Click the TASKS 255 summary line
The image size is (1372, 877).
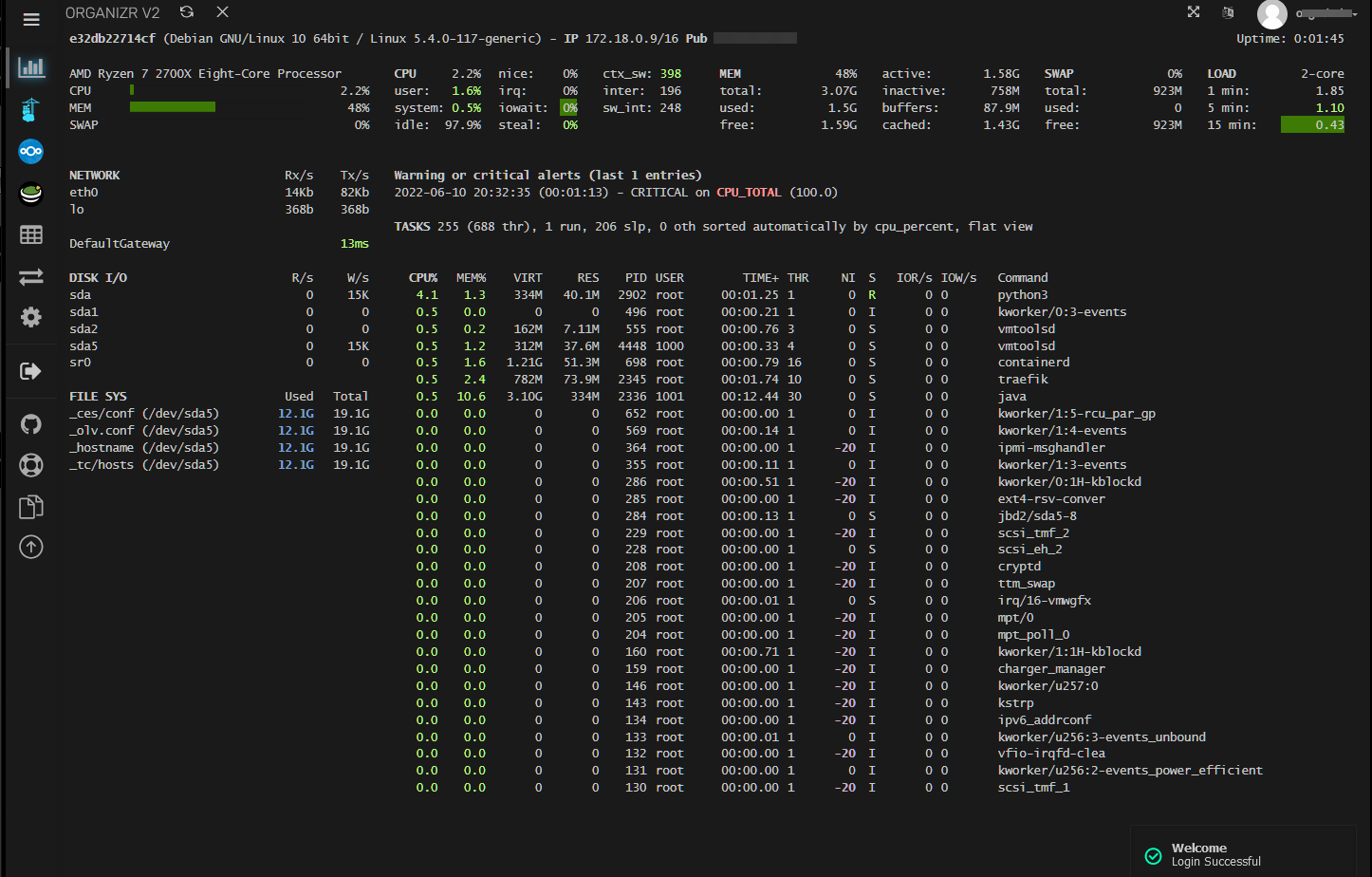tap(714, 227)
